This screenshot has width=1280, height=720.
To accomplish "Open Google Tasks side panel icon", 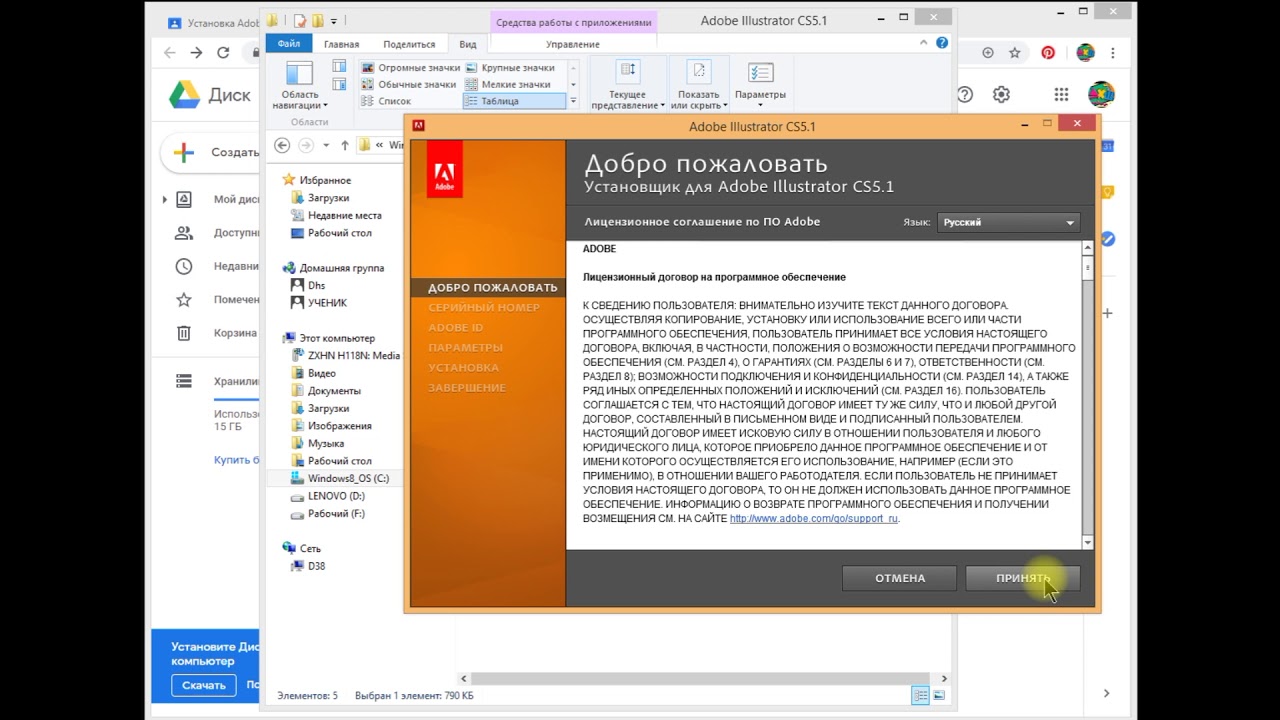I will [1107, 239].
